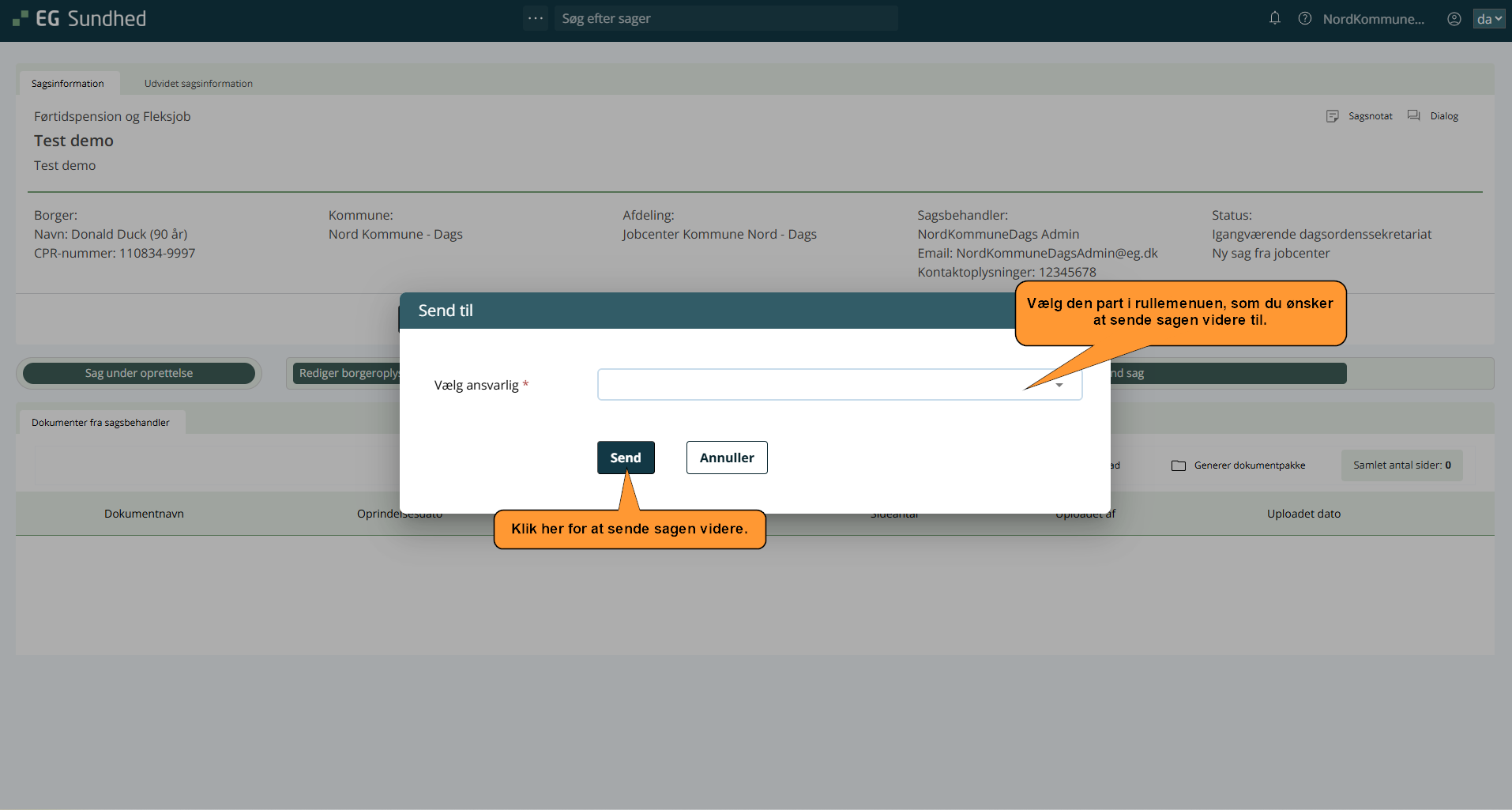Screen dimensions: 1512x810
Task: Click the help question mark icon
Action: click(1304, 18)
